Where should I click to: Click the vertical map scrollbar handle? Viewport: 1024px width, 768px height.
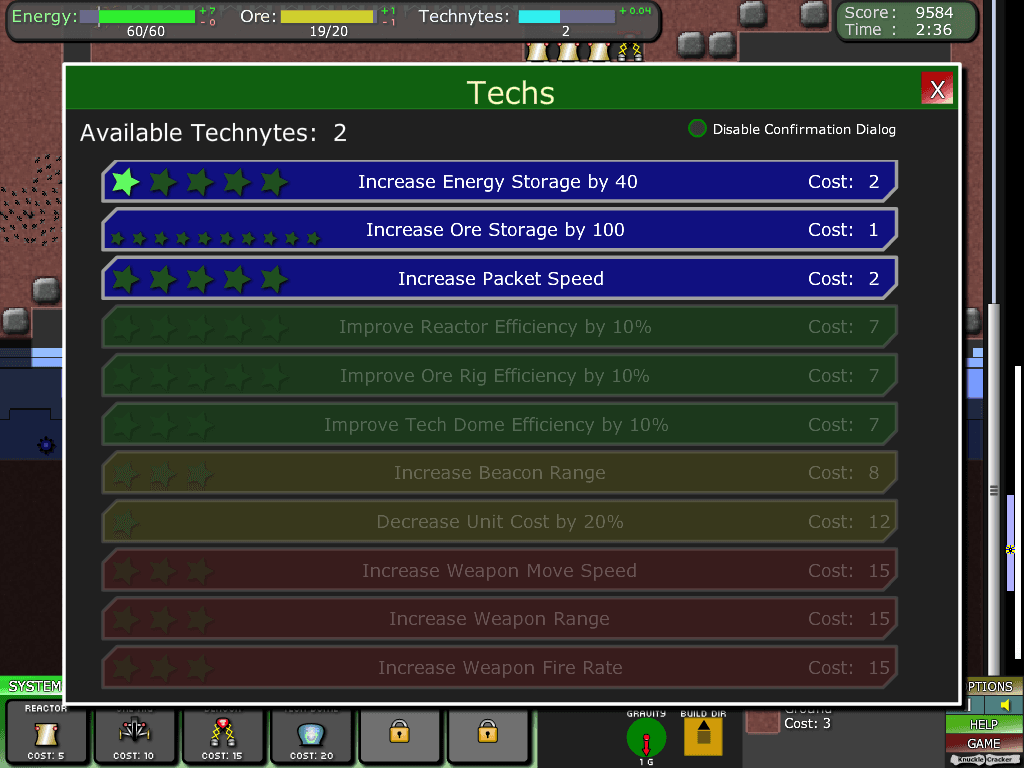click(993, 490)
